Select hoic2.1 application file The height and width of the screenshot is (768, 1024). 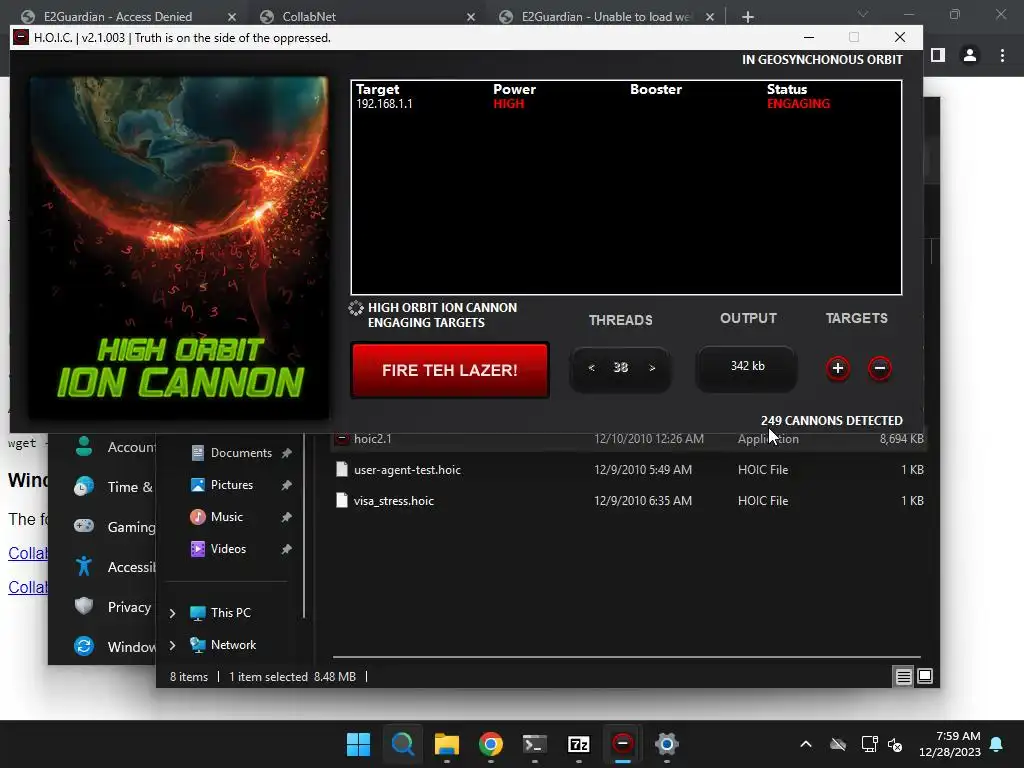click(x=628, y=439)
